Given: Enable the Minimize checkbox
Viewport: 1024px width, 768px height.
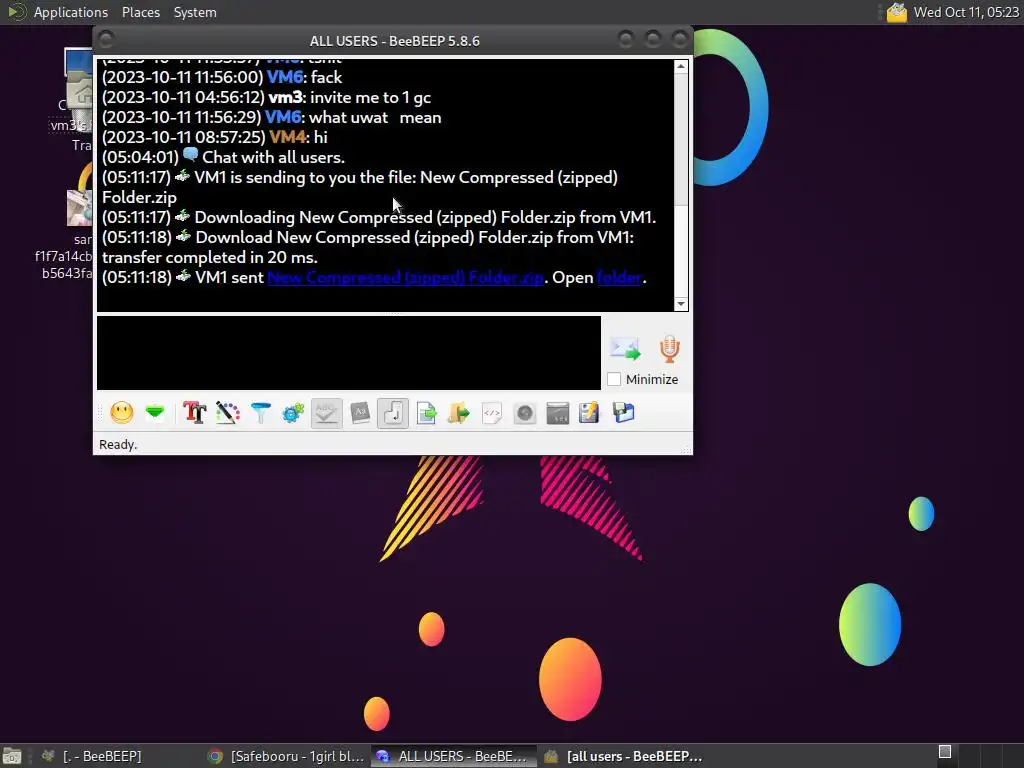Looking at the screenshot, I should 614,379.
